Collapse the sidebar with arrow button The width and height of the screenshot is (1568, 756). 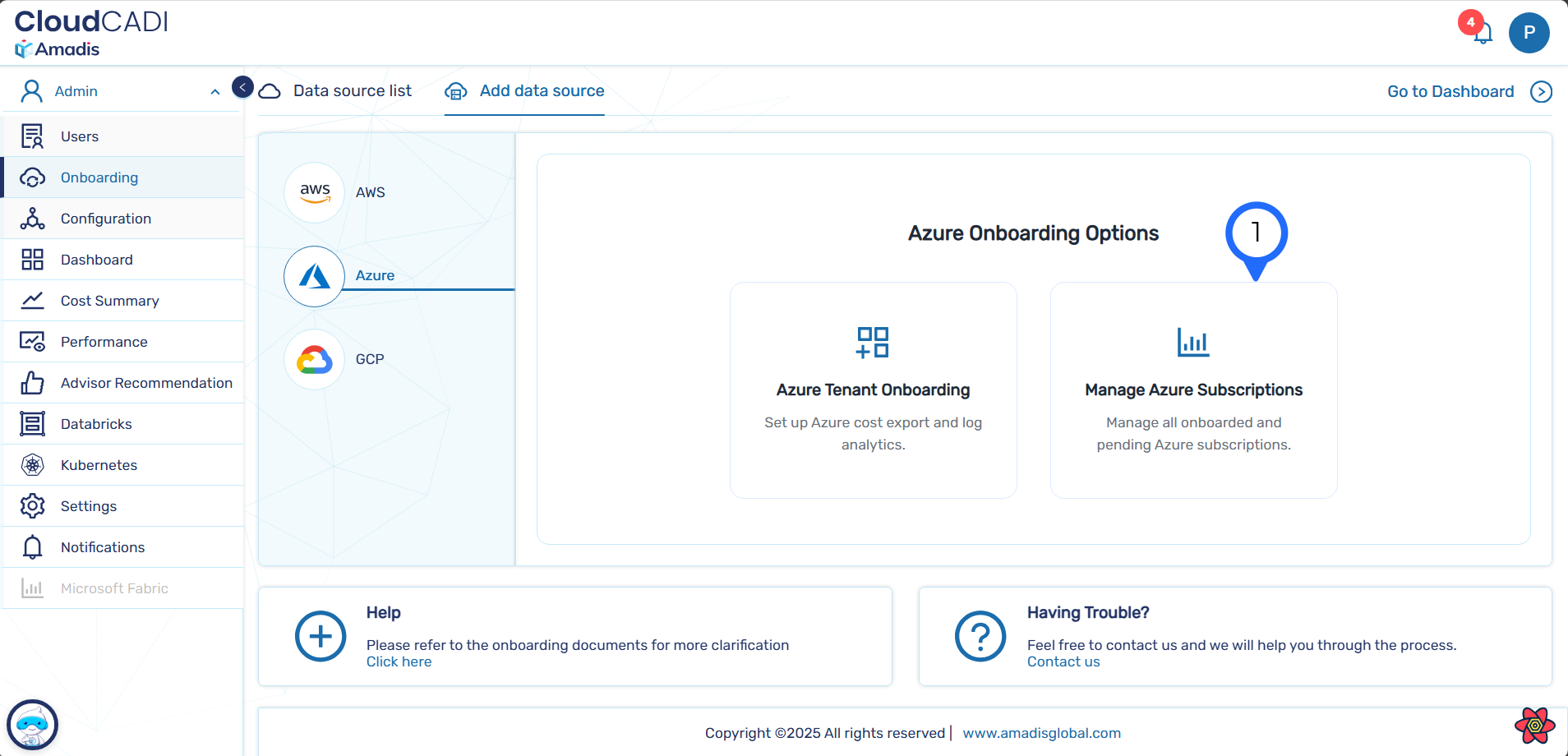[242, 87]
